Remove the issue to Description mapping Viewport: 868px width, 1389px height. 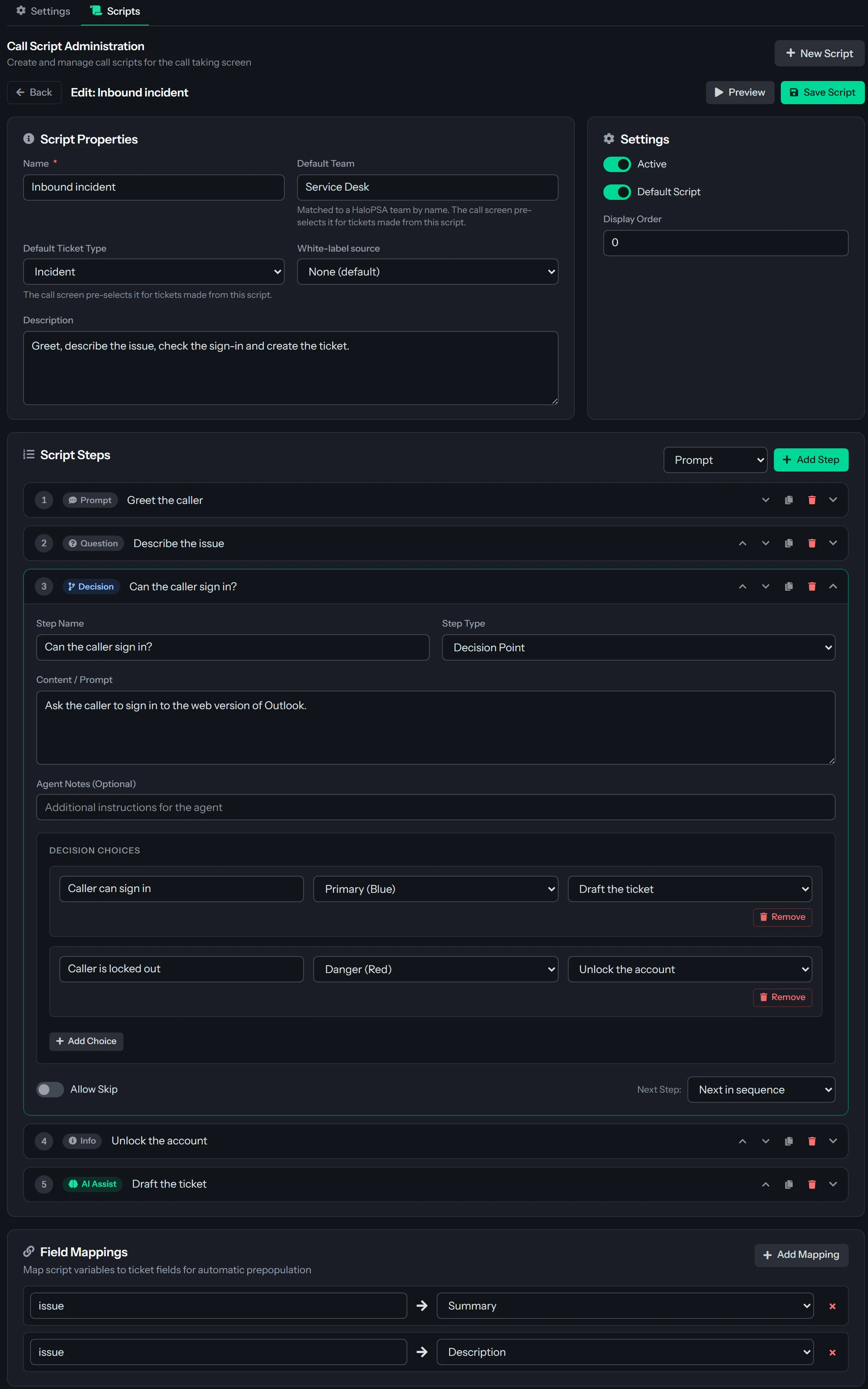[x=833, y=1352]
